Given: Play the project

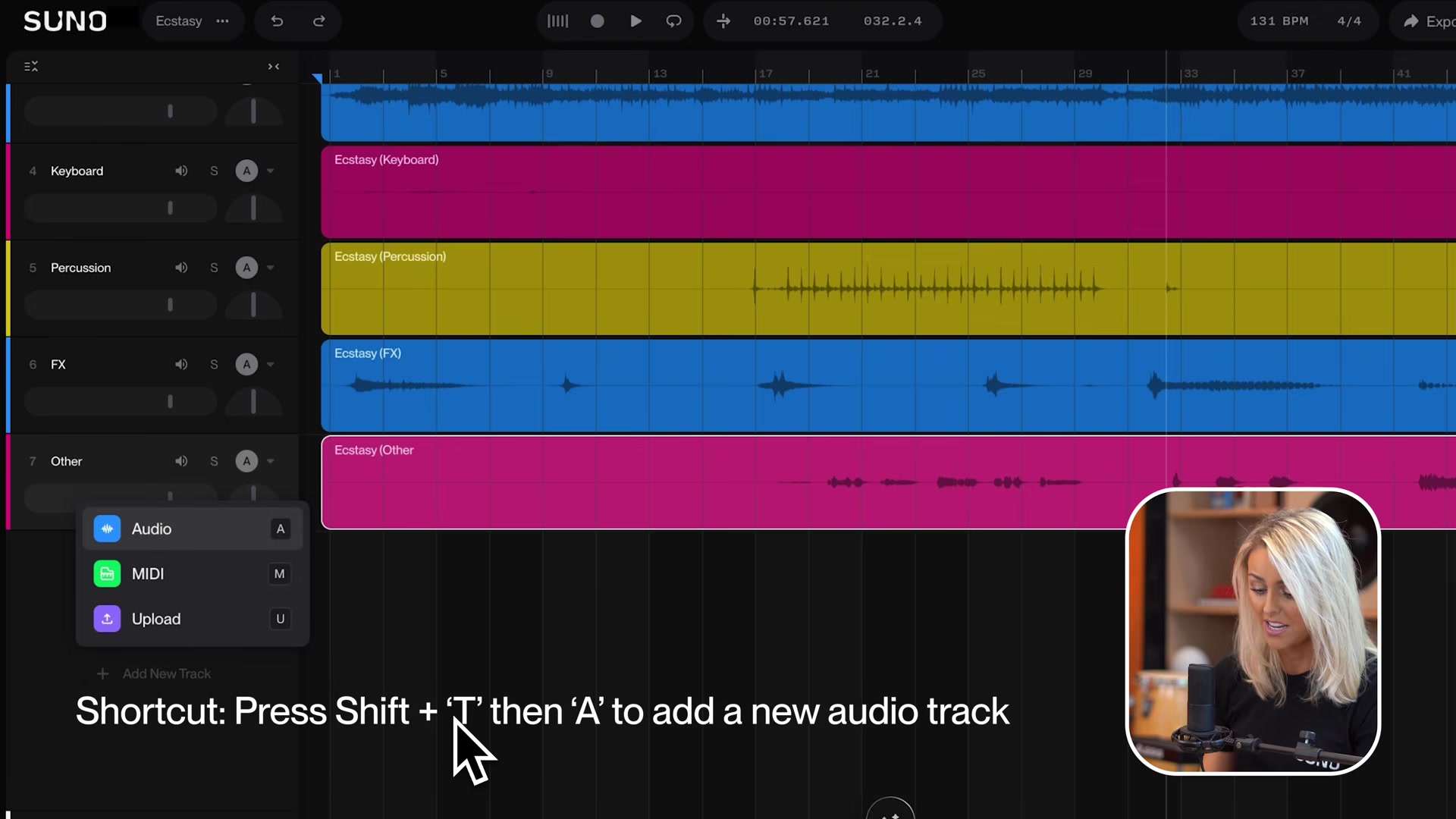Looking at the screenshot, I should 635,21.
